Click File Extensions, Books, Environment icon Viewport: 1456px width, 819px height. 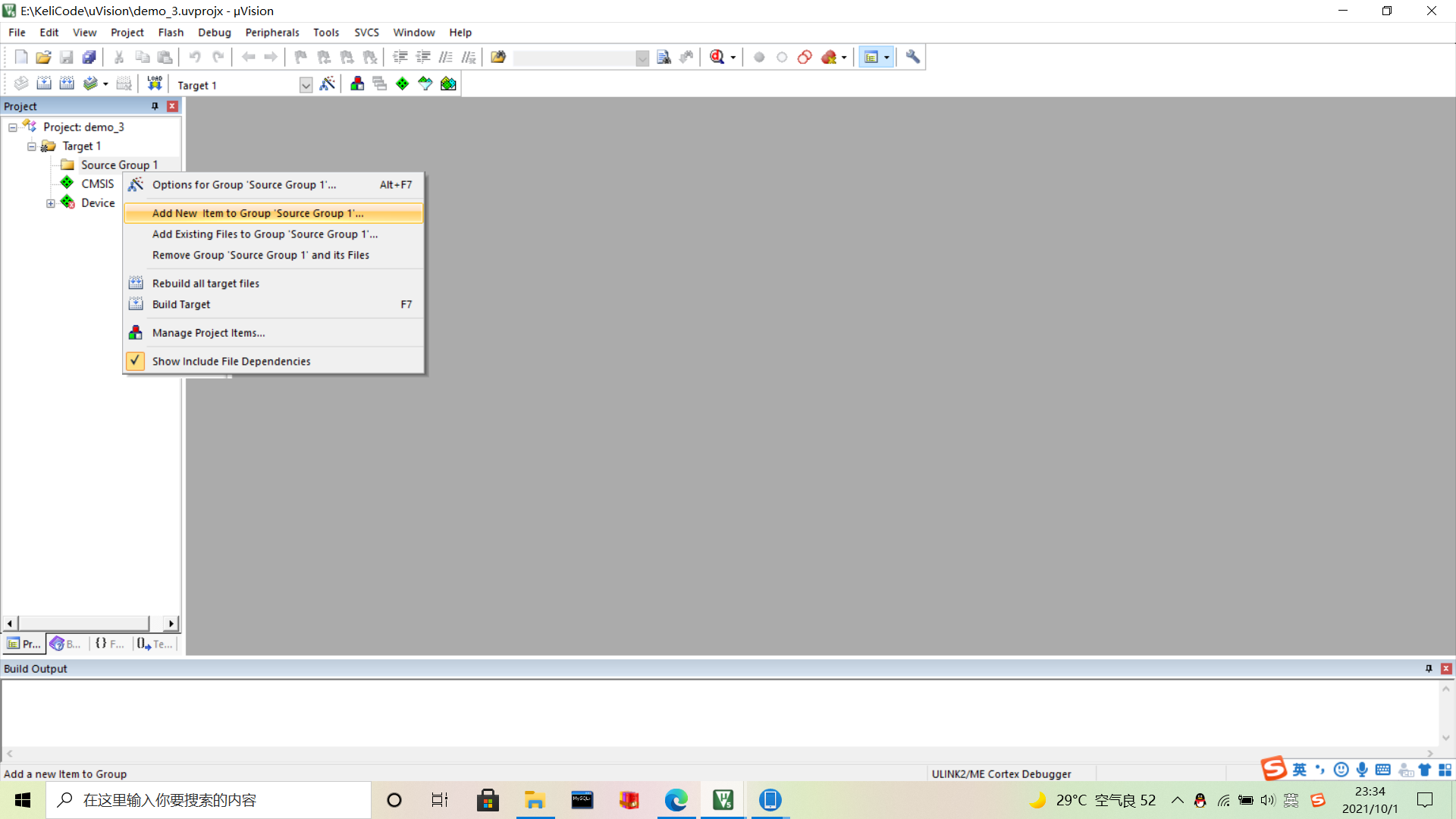(x=357, y=83)
